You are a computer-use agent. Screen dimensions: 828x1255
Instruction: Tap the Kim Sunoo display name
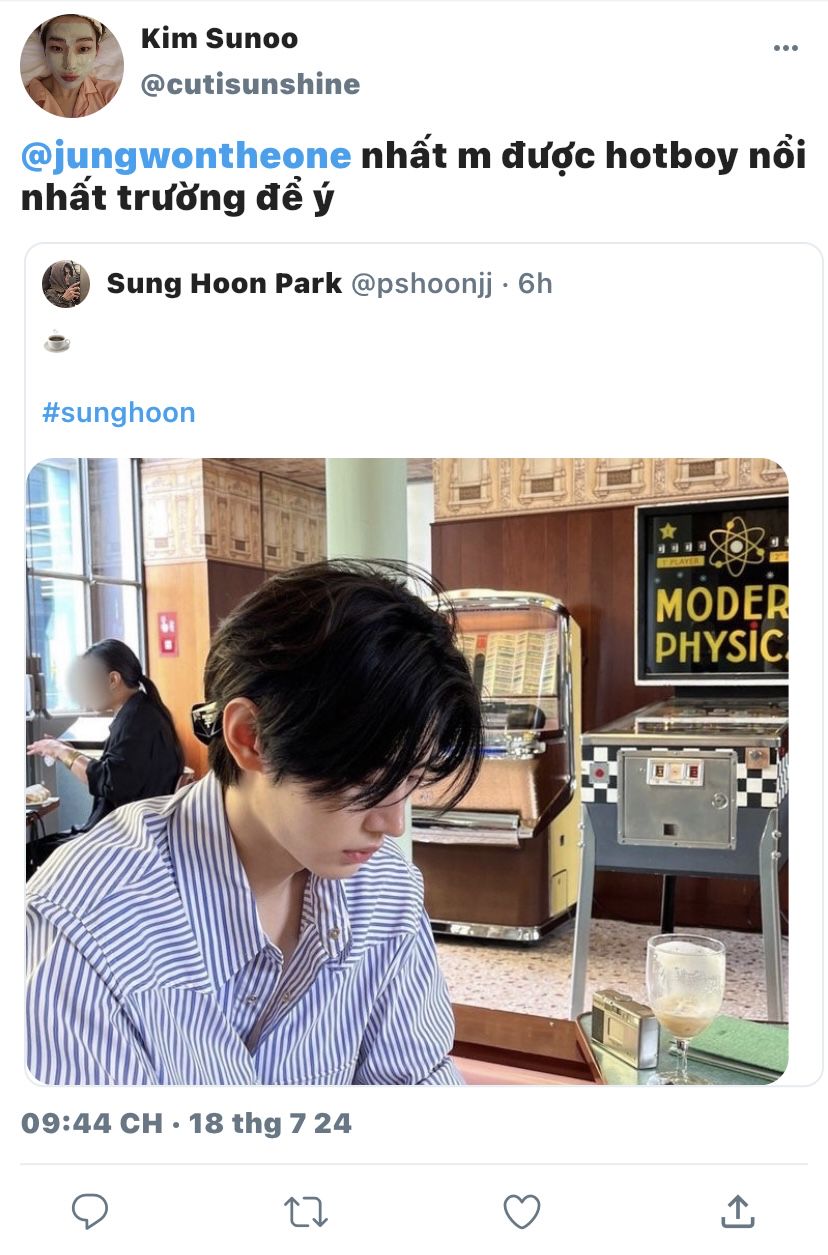tap(219, 39)
